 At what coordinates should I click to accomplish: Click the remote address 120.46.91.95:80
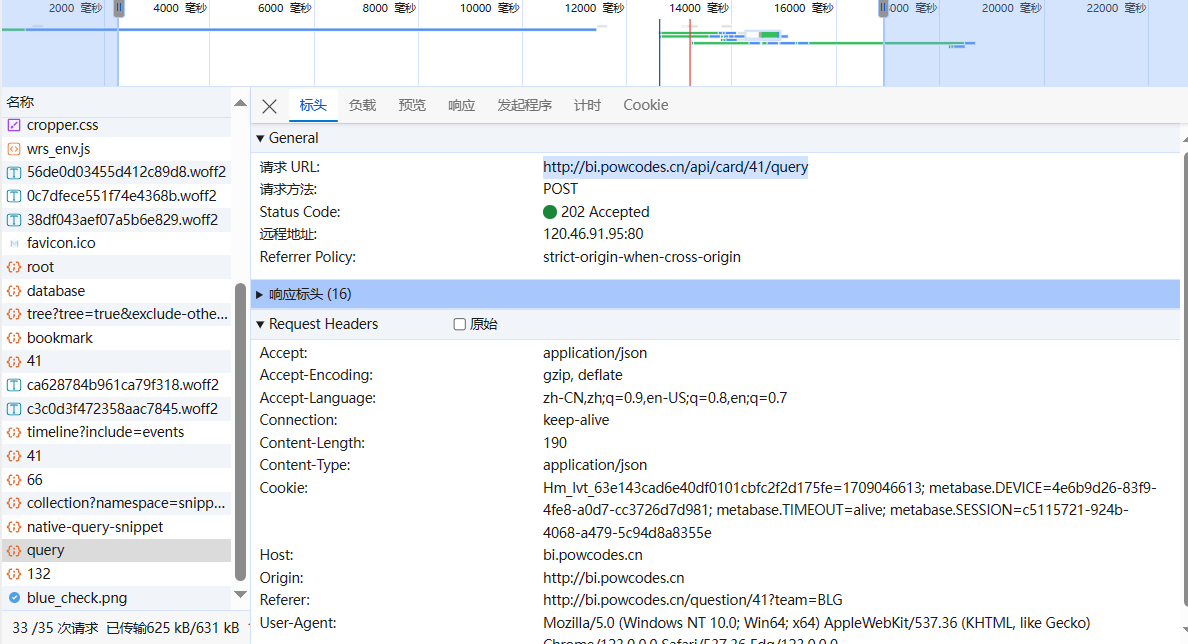pos(593,234)
